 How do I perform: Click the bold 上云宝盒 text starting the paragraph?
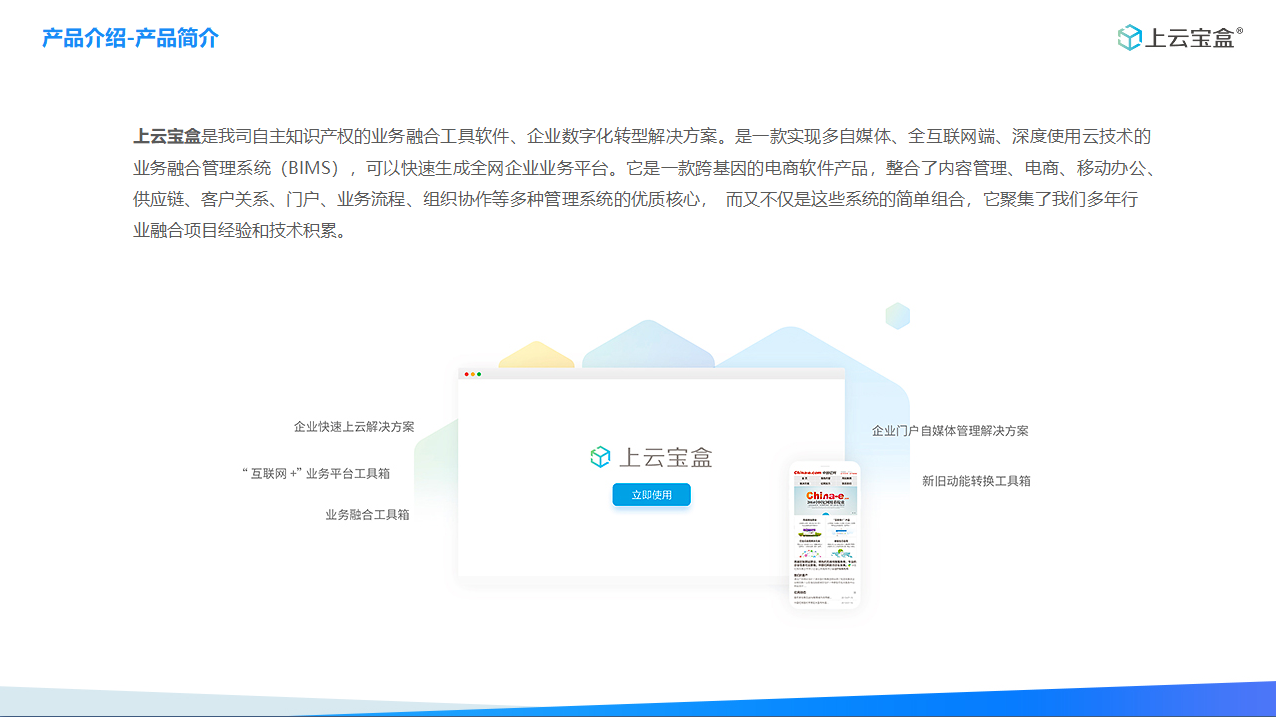click(167, 137)
